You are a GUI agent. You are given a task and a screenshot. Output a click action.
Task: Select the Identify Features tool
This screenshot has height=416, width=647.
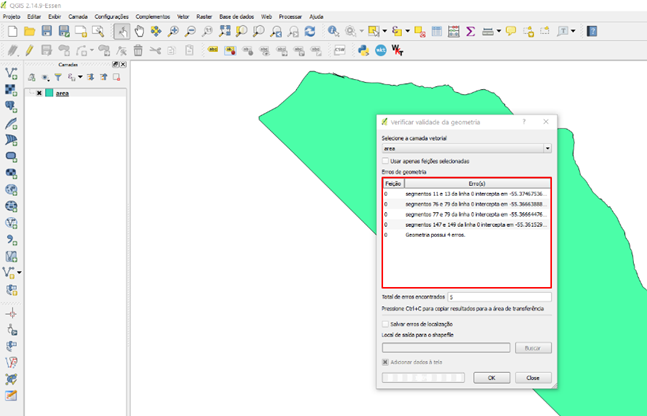[x=333, y=31]
